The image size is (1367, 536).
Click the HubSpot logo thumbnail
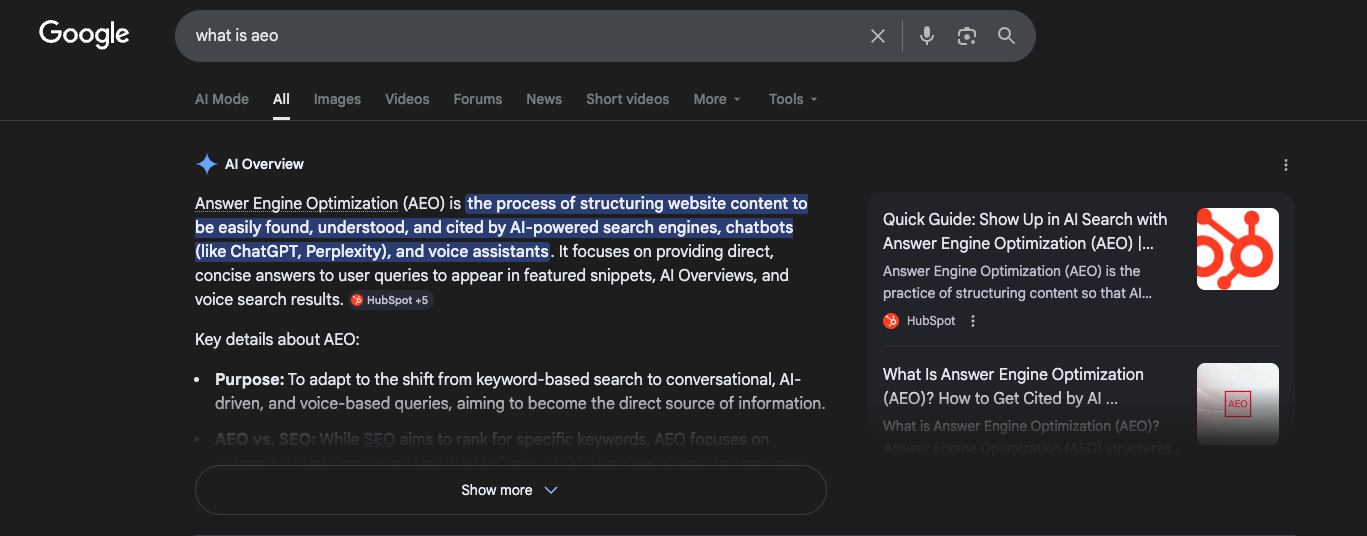coord(1238,249)
